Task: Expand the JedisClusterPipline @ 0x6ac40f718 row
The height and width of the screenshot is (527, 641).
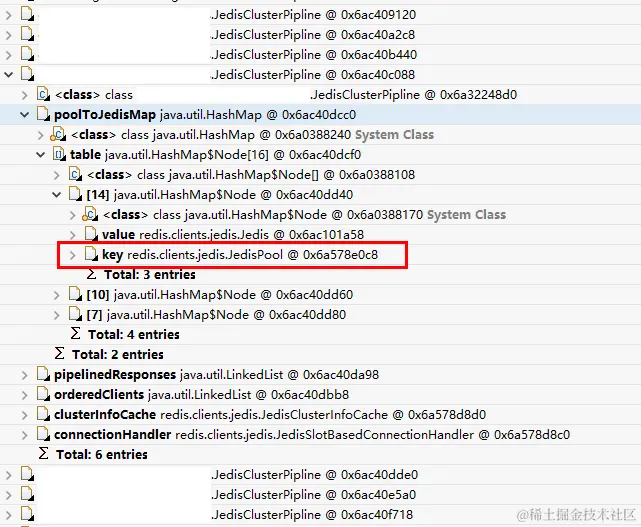Action: click(9, 515)
